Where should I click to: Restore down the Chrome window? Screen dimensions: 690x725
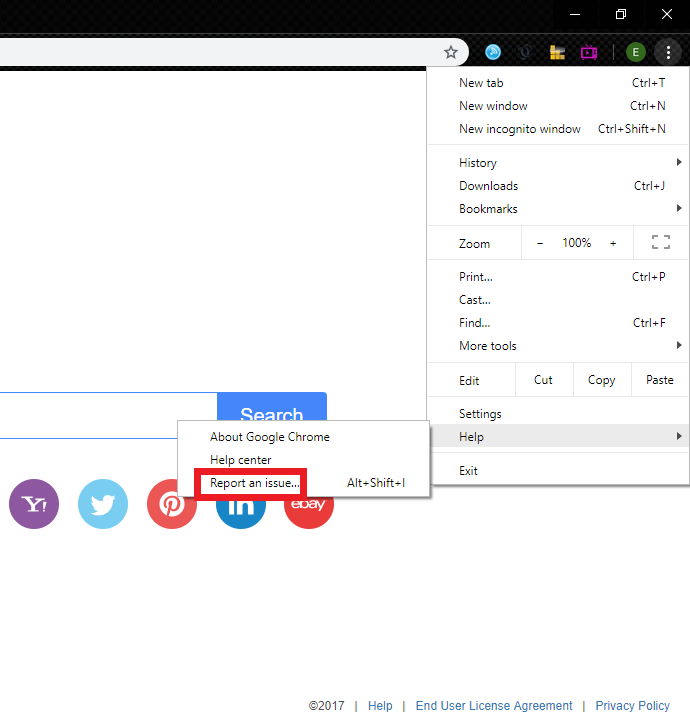(621, 15)
